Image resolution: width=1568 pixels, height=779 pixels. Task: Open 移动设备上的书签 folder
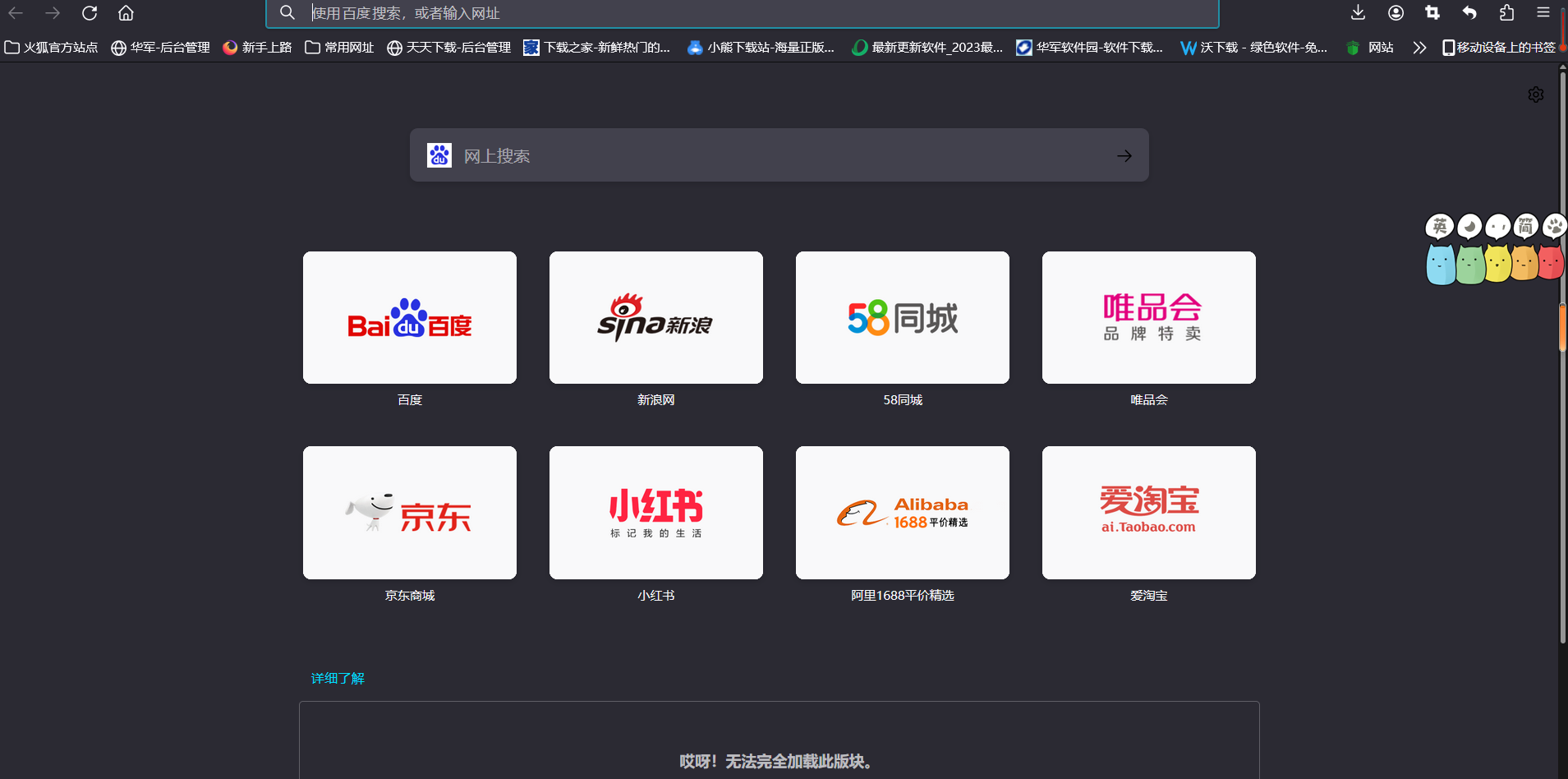coord(1499,48)
